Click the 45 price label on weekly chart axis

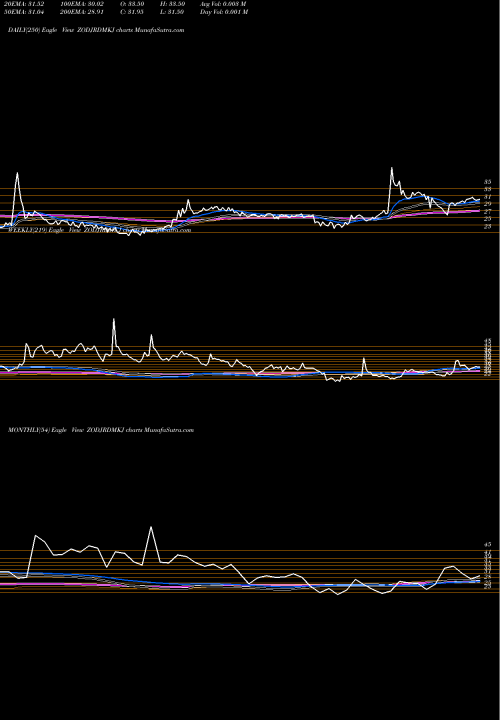click(488, 341)
